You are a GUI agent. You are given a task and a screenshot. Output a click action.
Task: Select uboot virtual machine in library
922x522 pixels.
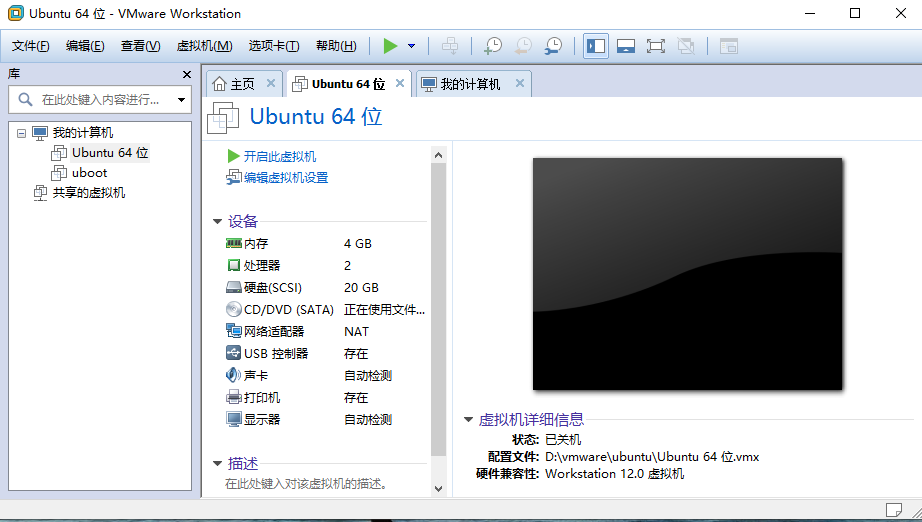pos(89,173)
